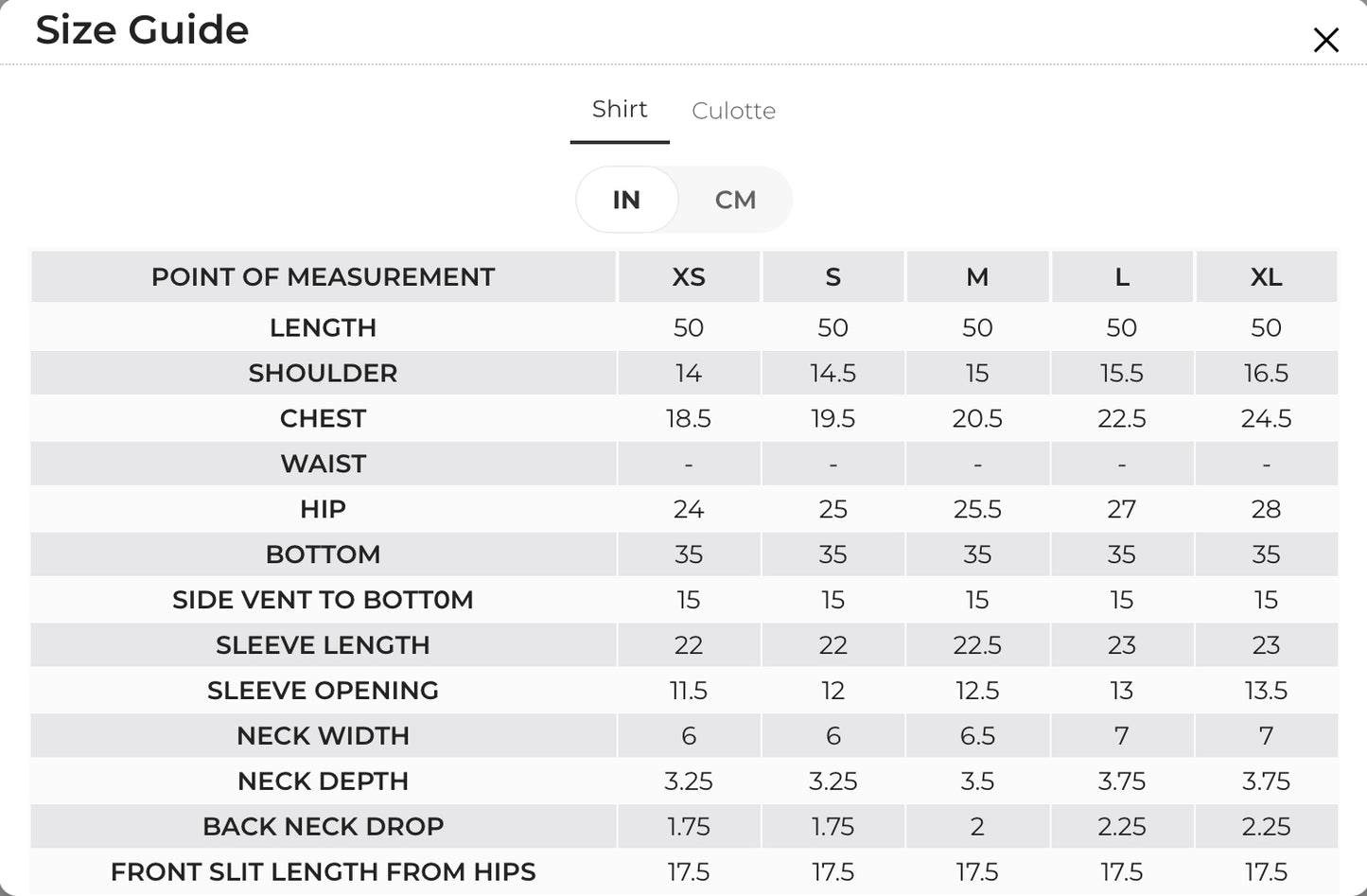Click the SHOULDER value 16.5 for XL
Screen dimensions: 1367x896
click(1266, 373)
